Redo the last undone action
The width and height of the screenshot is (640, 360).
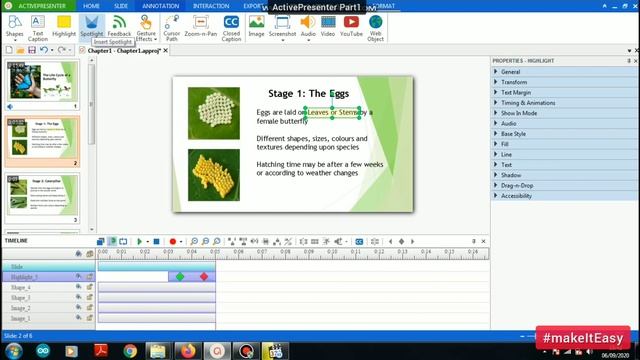coord(62,50)
